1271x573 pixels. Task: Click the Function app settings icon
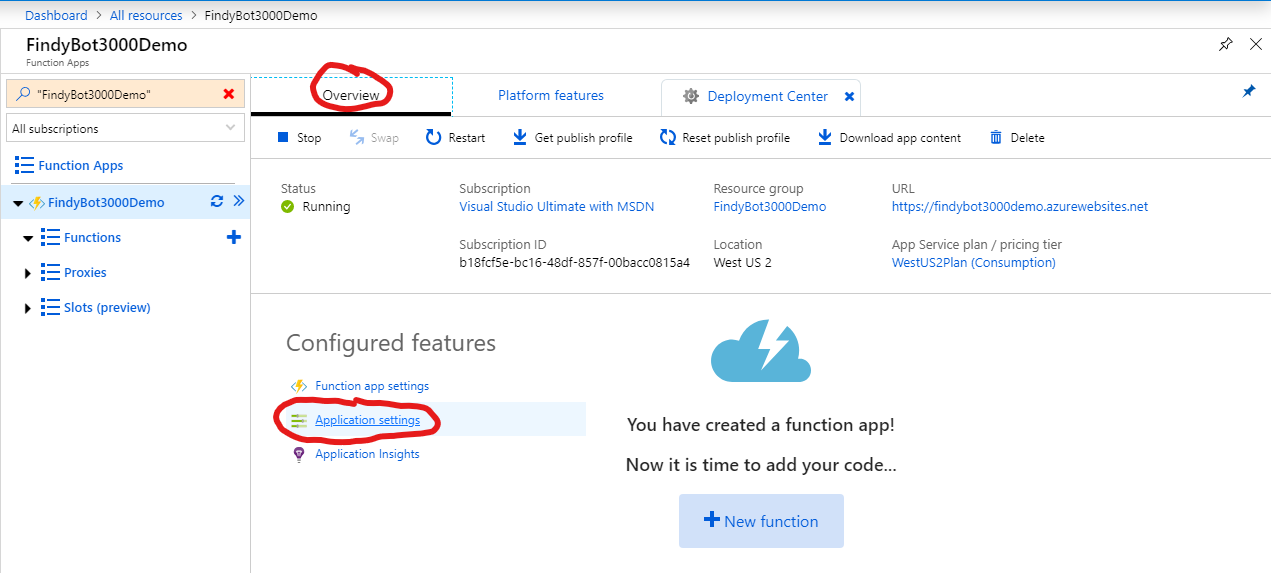tap(298, 386)
